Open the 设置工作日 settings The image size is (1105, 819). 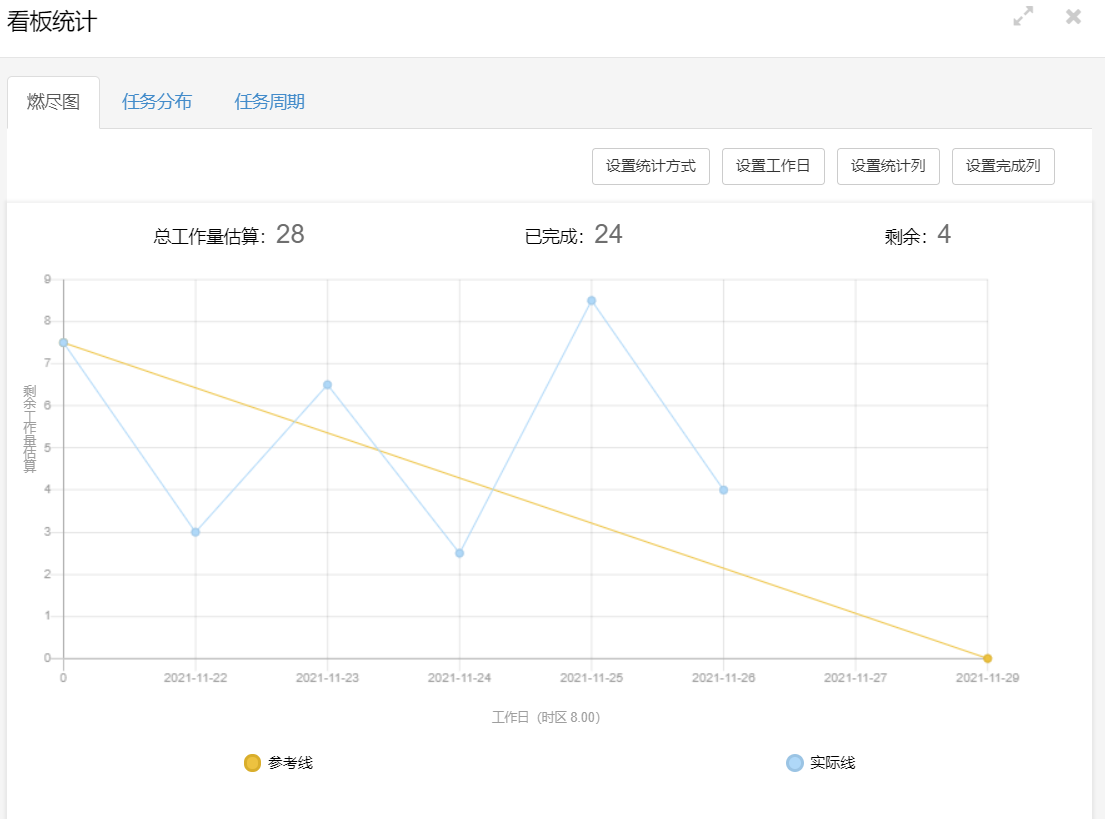point(773,166)
